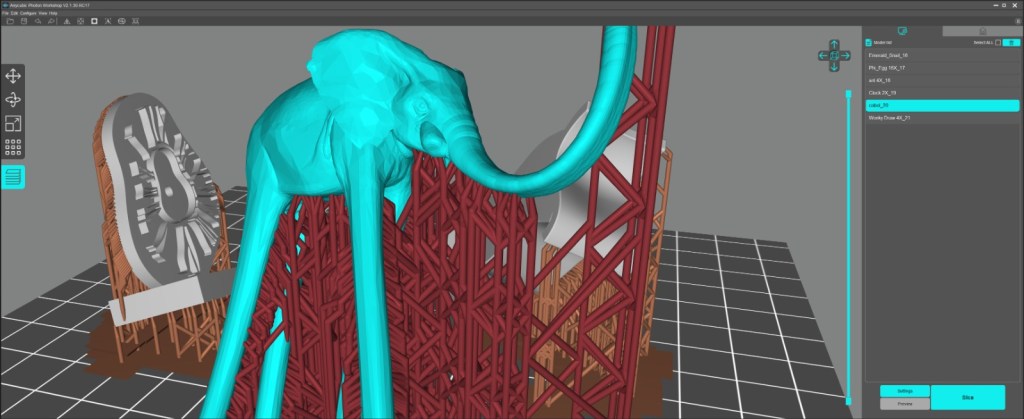Screen dimensions: 1024x419
Task: Click the save icon in top toolbar
Action: [x=23, y=20]
